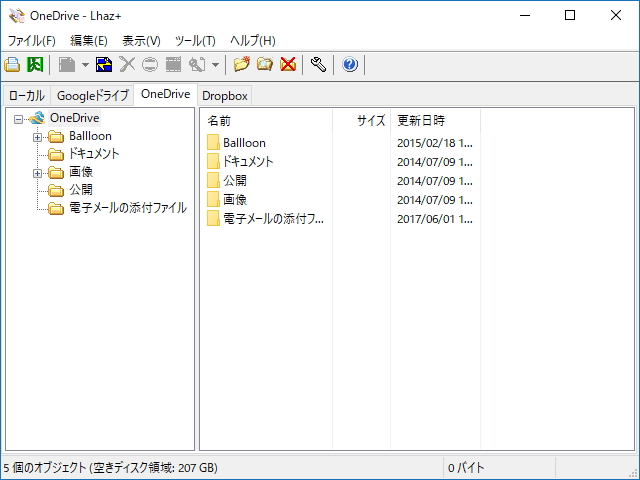Click 画像 folder icon in tree

click(56, 173)
